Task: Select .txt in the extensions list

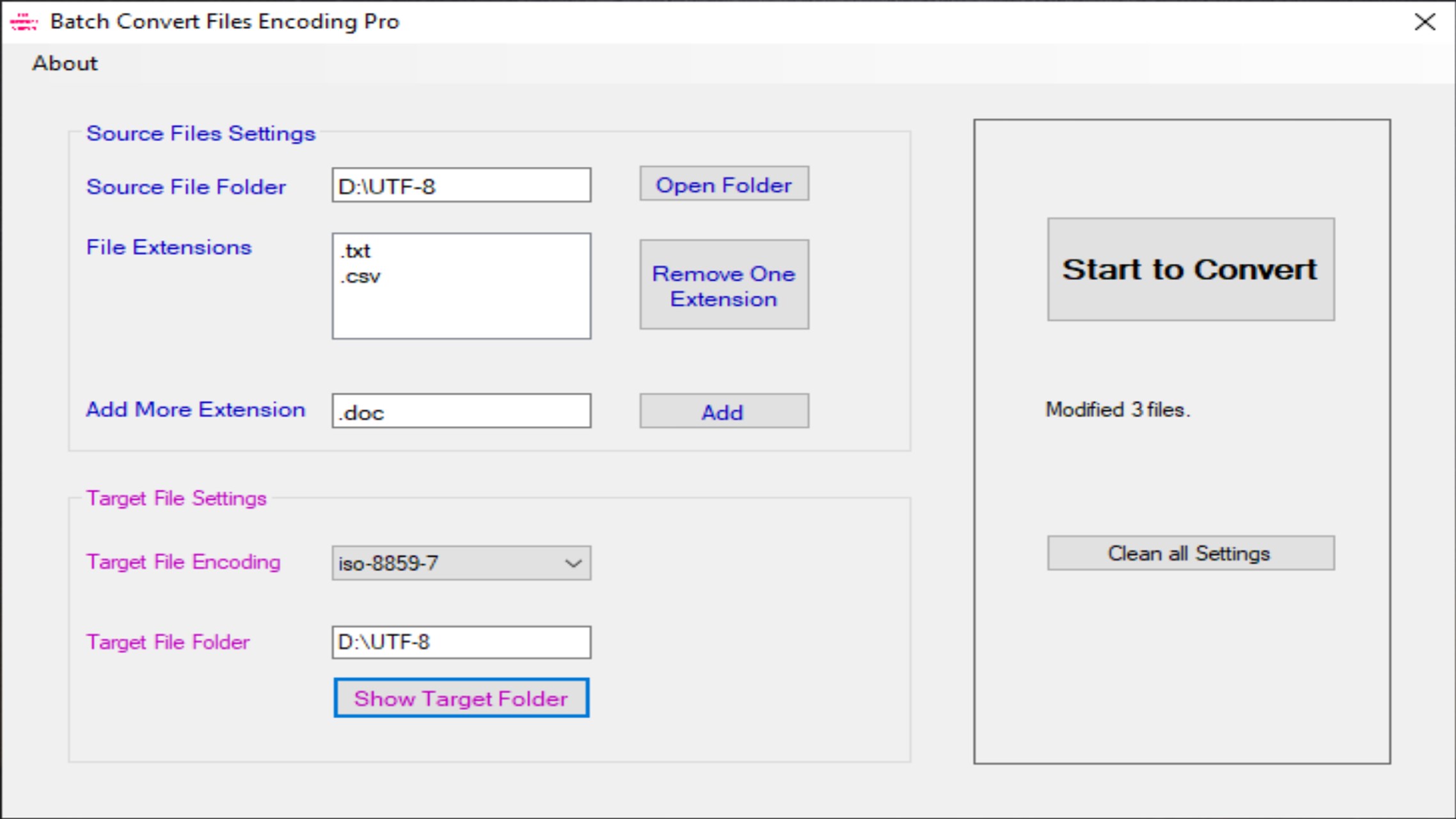Action: (356, 251)
